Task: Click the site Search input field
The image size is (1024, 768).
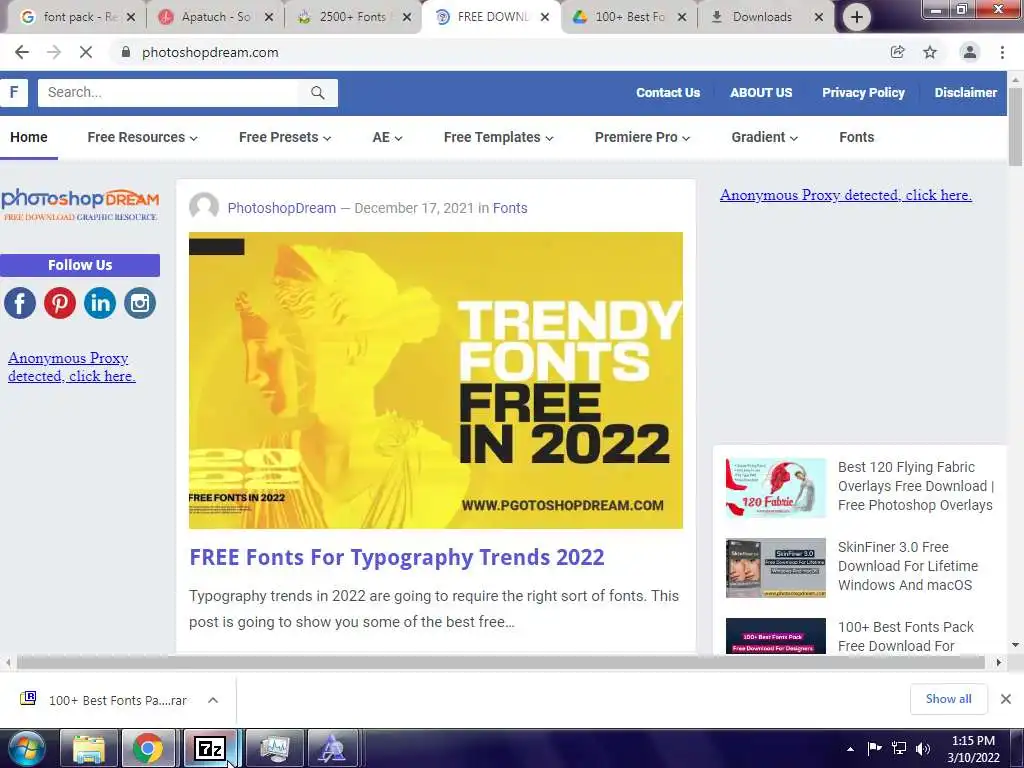Action: tap(168, 93)
